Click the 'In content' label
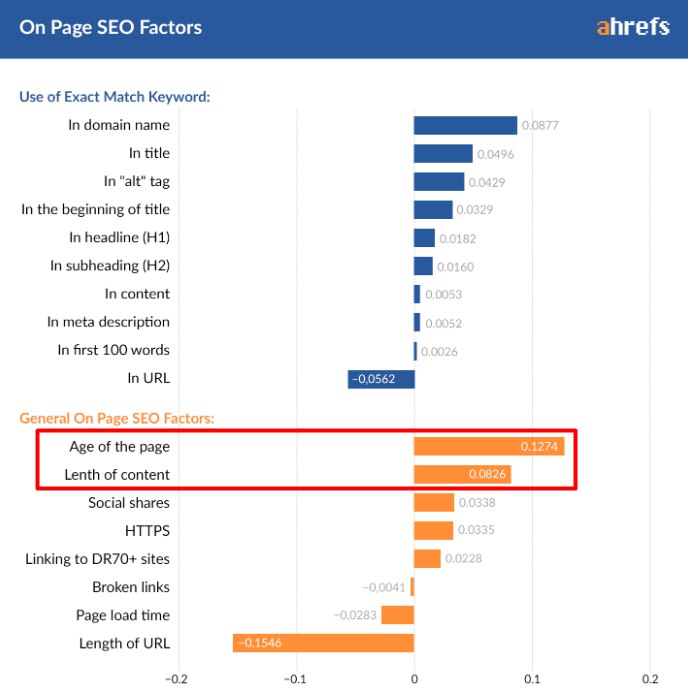This screenshot has height=697, width=688. [x=137, y=294]
